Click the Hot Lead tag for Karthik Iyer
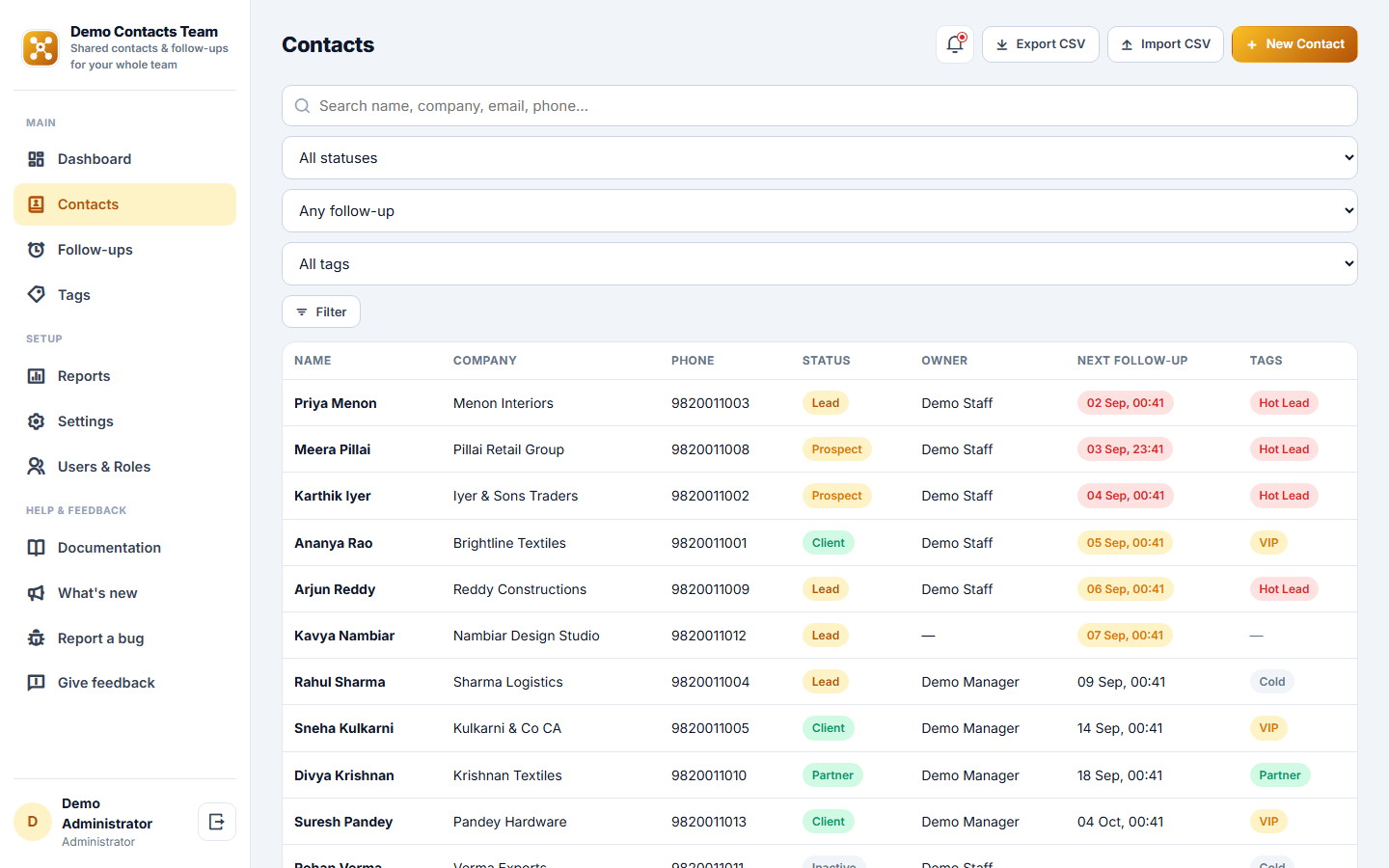Viewport: 1389px width, 868px height. [1284, 496]
